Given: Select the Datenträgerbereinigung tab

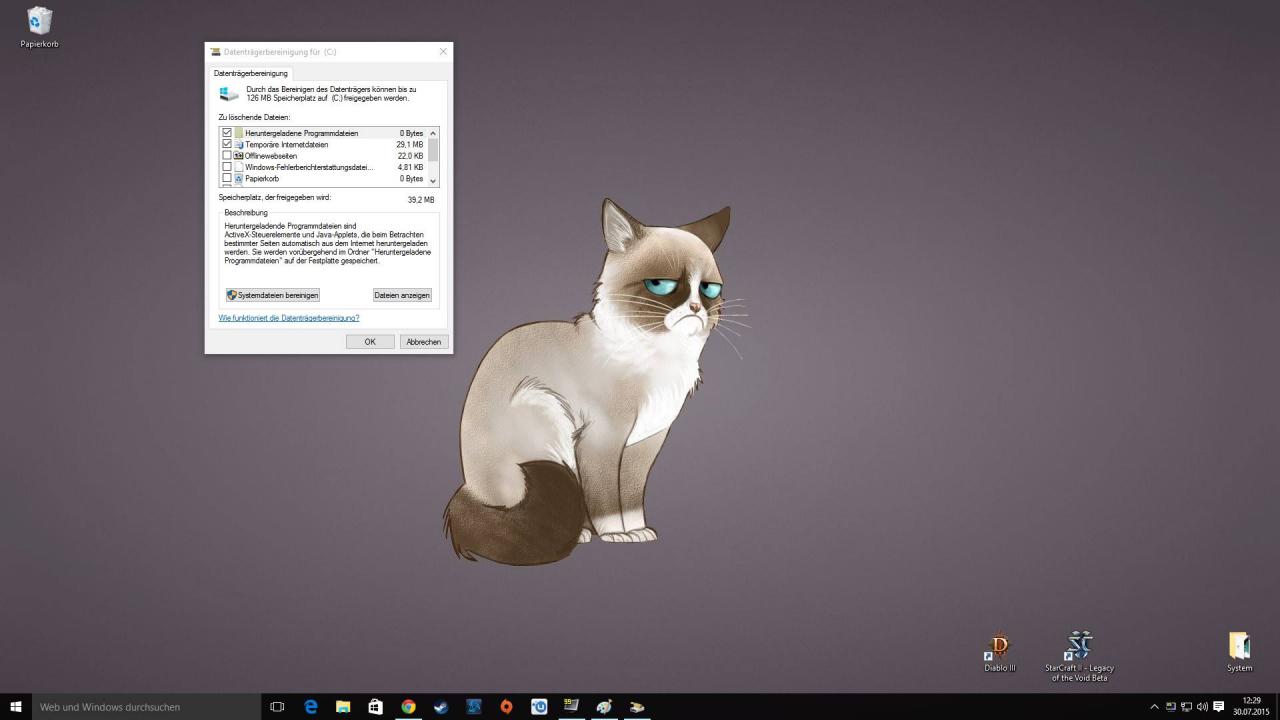Looking at the screenshot, I should pyautogui.click(x=250, y=73).
